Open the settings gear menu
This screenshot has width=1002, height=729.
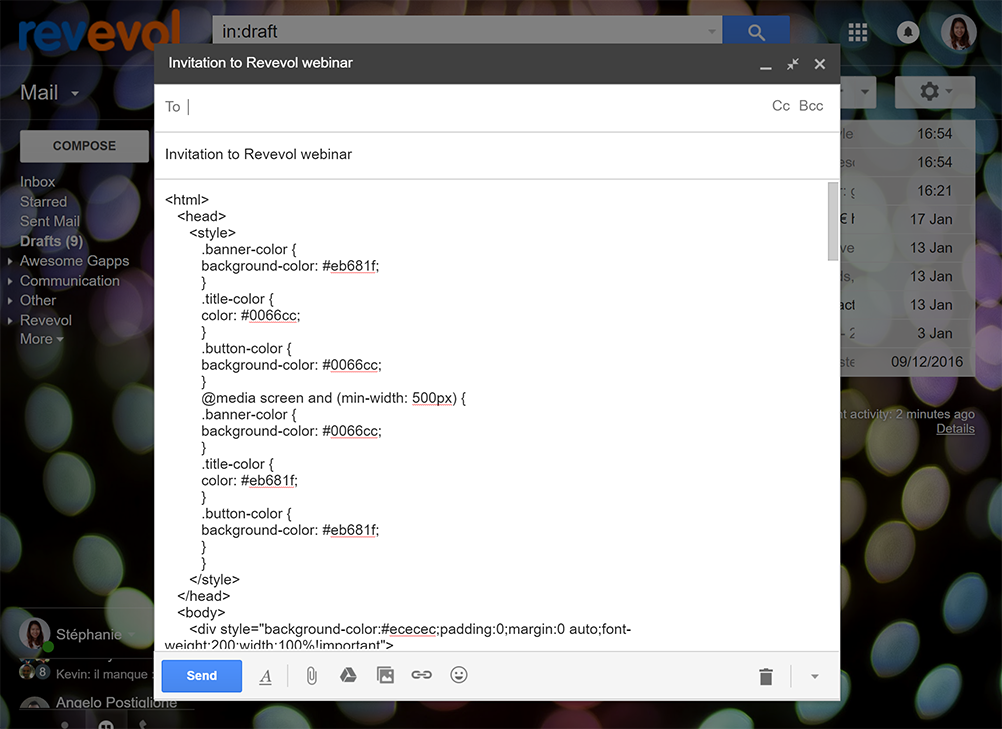(x=935, y=92)
